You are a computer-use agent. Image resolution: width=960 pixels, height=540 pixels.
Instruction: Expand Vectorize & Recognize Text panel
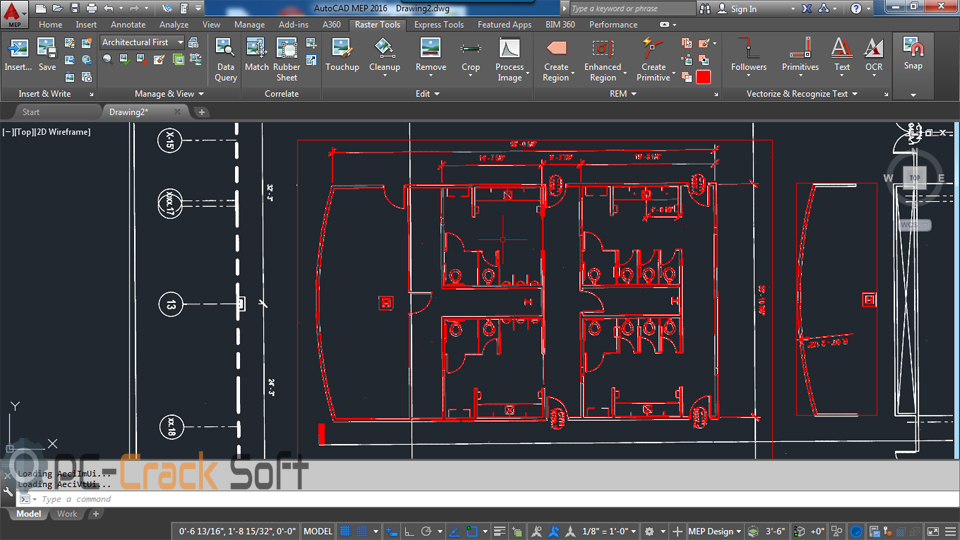pyautogui.click(x=801, y=94)
